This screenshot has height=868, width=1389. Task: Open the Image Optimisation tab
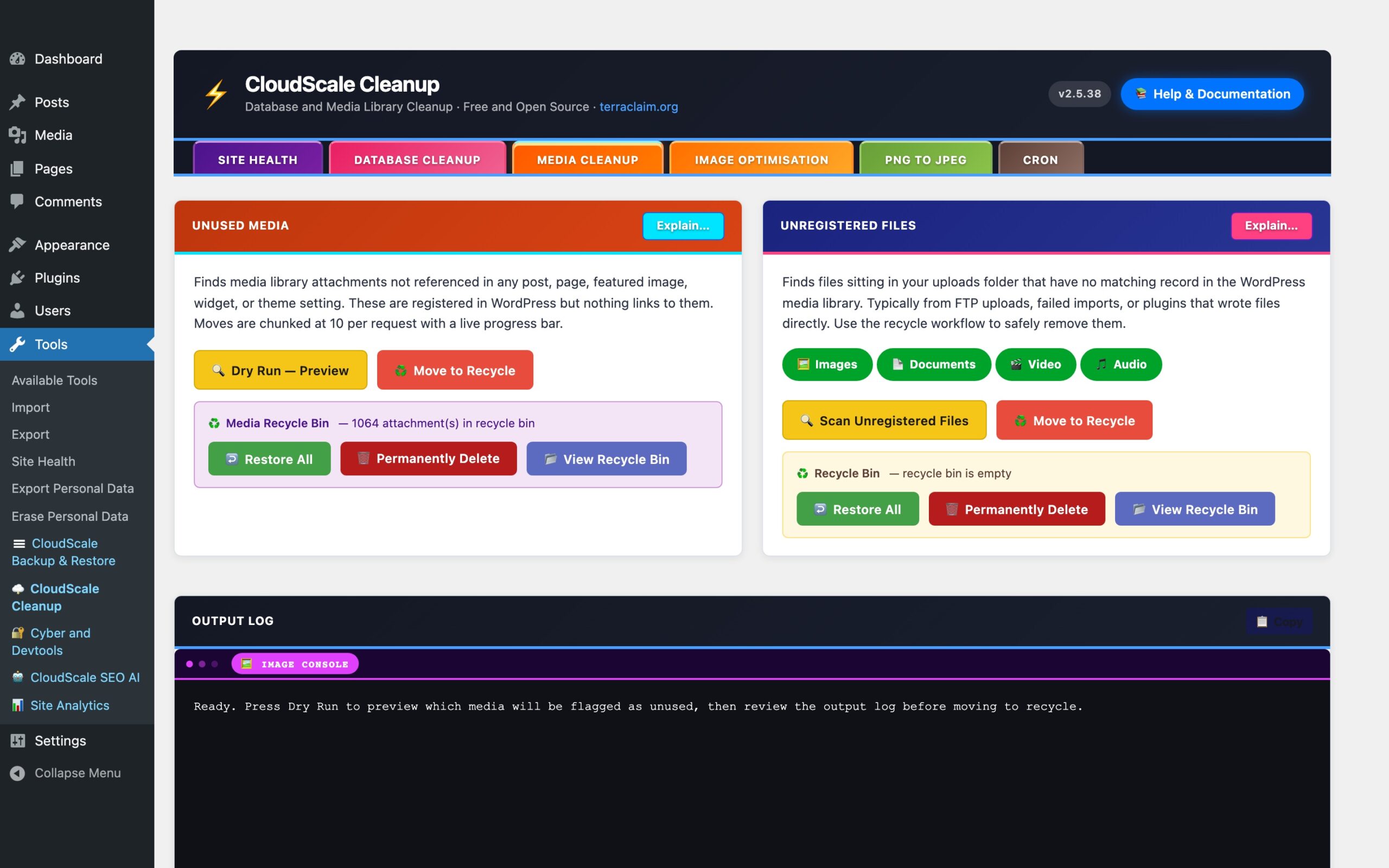(x=762, y=158)
